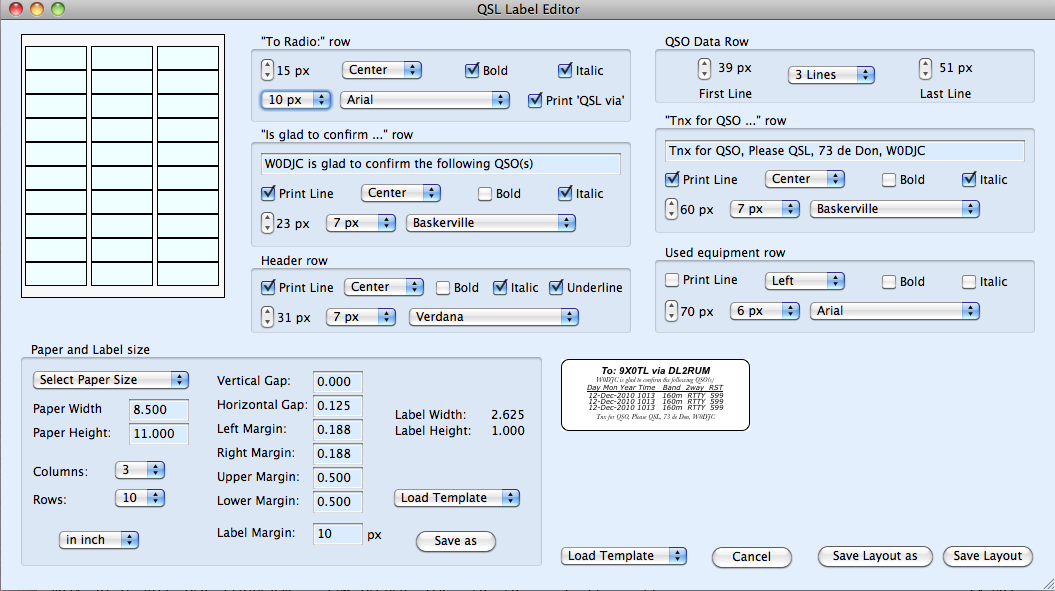Toggle the Print 'QSL via' checkbox
Viewport: 1055px width, 591px height.
coord(535,100)
